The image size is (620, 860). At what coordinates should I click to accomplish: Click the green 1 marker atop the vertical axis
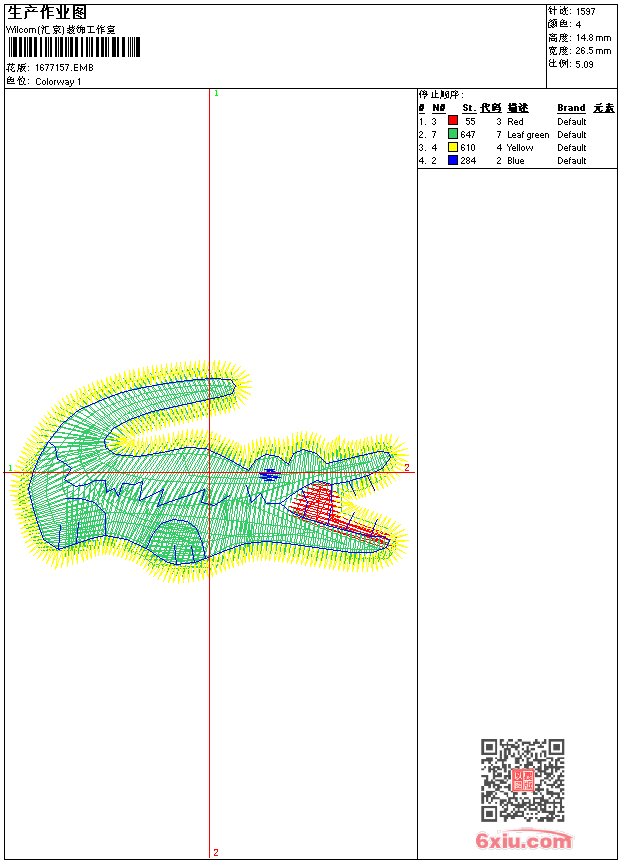click(x=217, y=94)
